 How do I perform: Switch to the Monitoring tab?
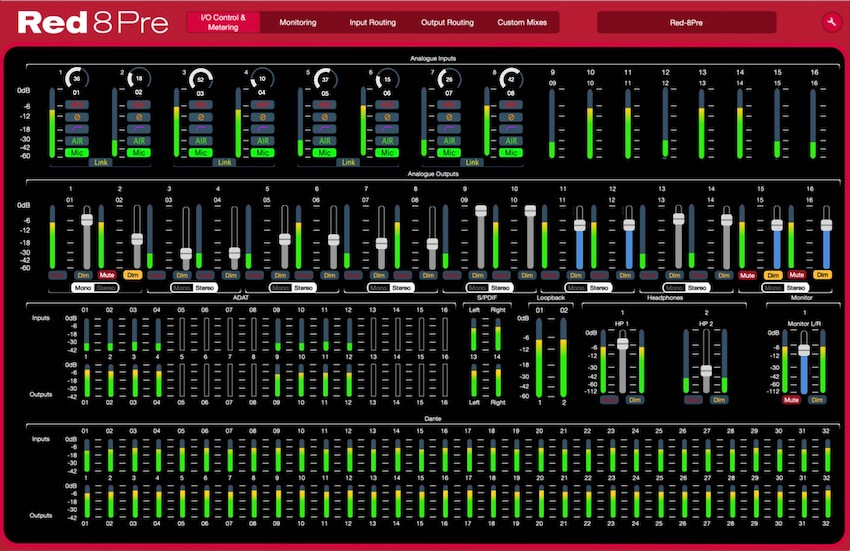tap(298, 22)
